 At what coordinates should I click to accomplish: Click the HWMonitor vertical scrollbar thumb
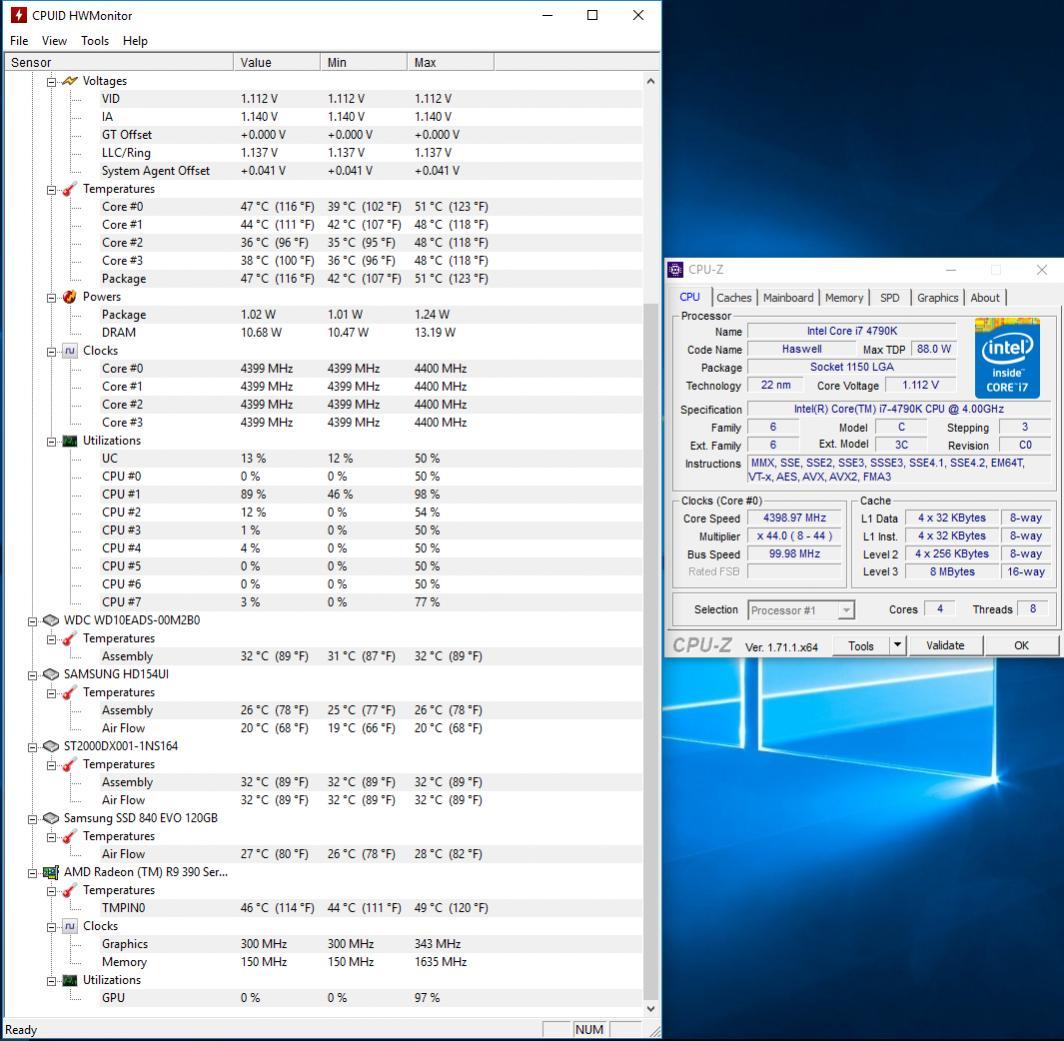[650, 651]
